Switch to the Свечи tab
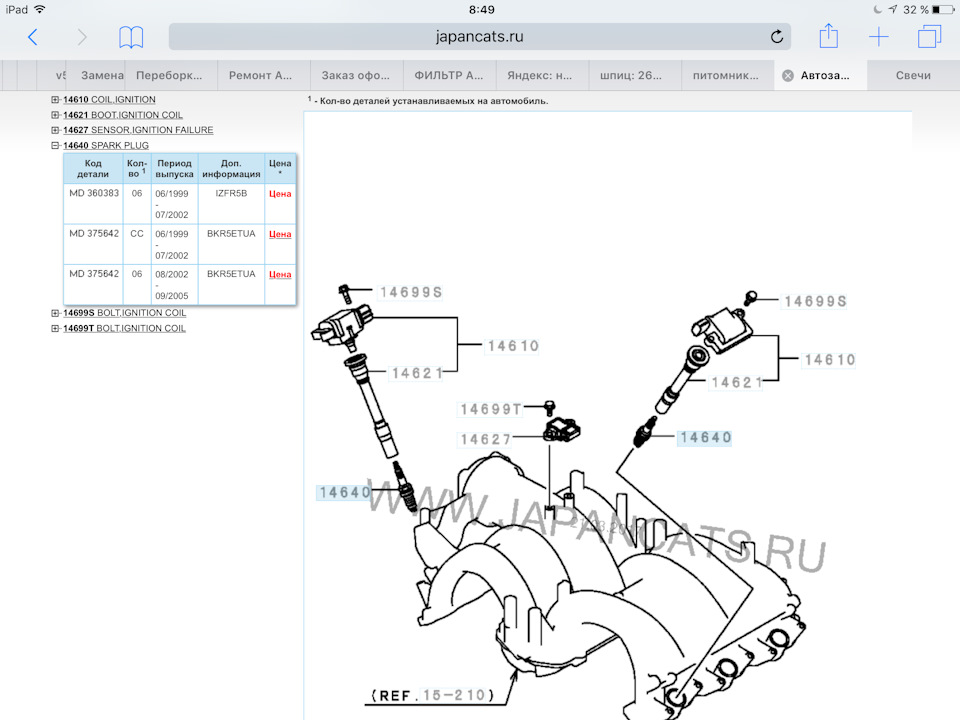The width and height of the screenshot is (960, 720). [913, 76]
